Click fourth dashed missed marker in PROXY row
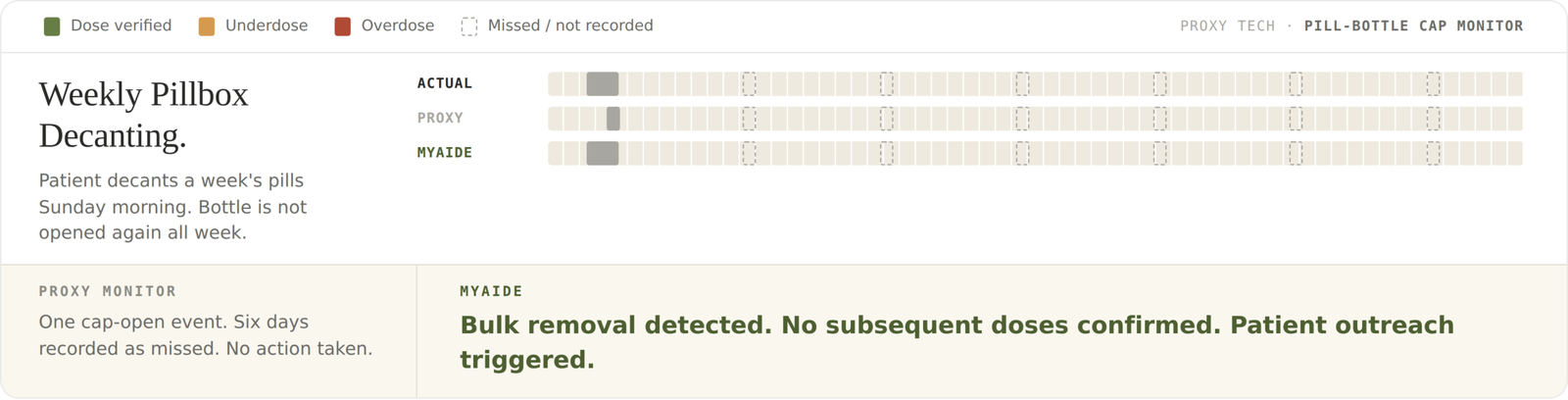Viewport: 1568px width, 400px height. click(x=1159, y=119)
